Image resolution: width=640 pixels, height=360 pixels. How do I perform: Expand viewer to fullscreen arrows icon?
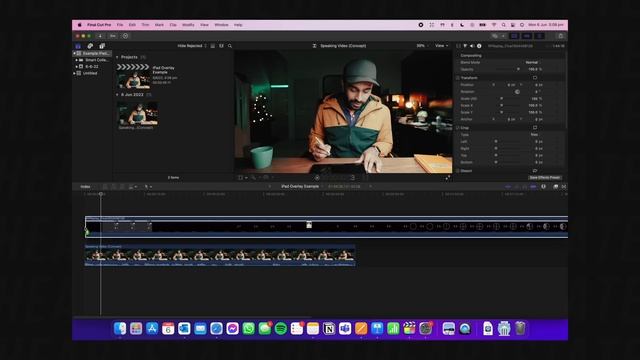coord(448,178)
